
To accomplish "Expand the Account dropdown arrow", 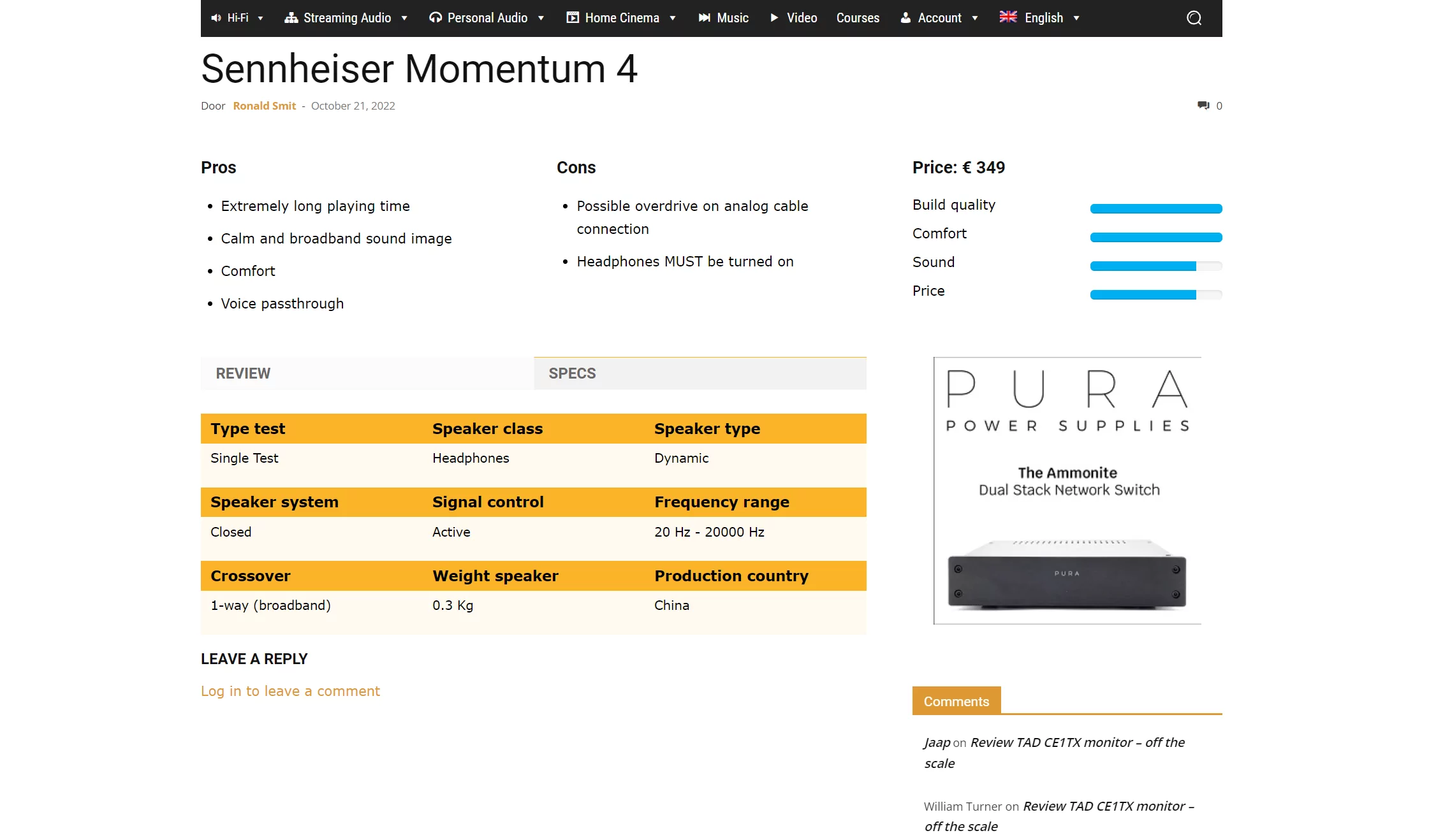I will pyautogui.click(x=975, y=18).
